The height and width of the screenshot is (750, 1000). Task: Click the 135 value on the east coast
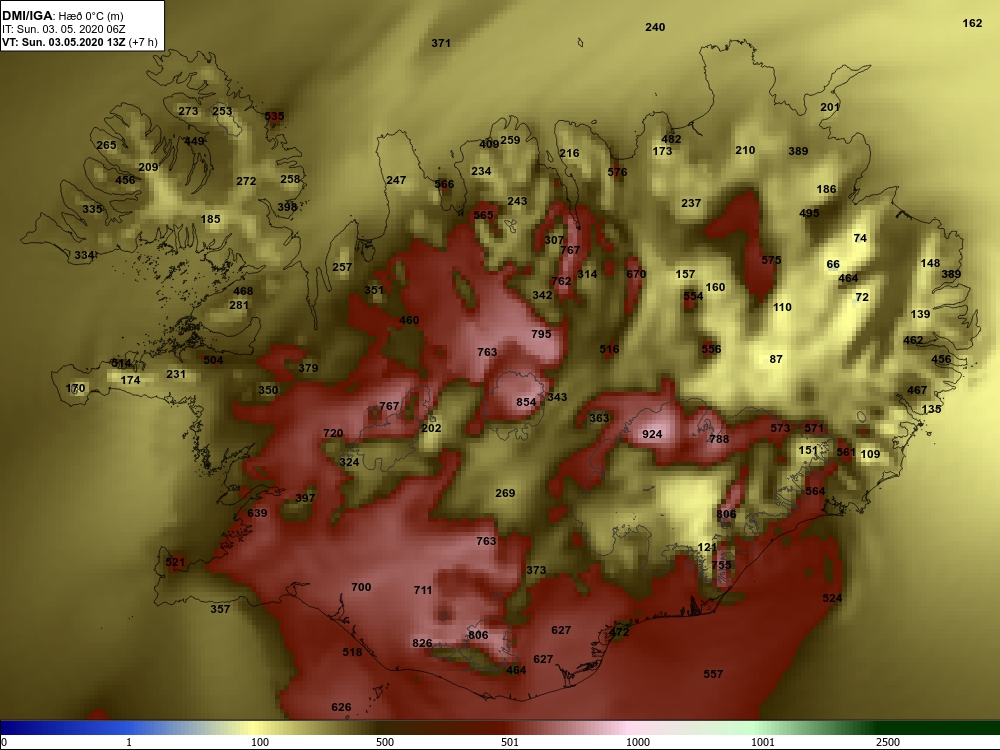[x=931, y=409]
